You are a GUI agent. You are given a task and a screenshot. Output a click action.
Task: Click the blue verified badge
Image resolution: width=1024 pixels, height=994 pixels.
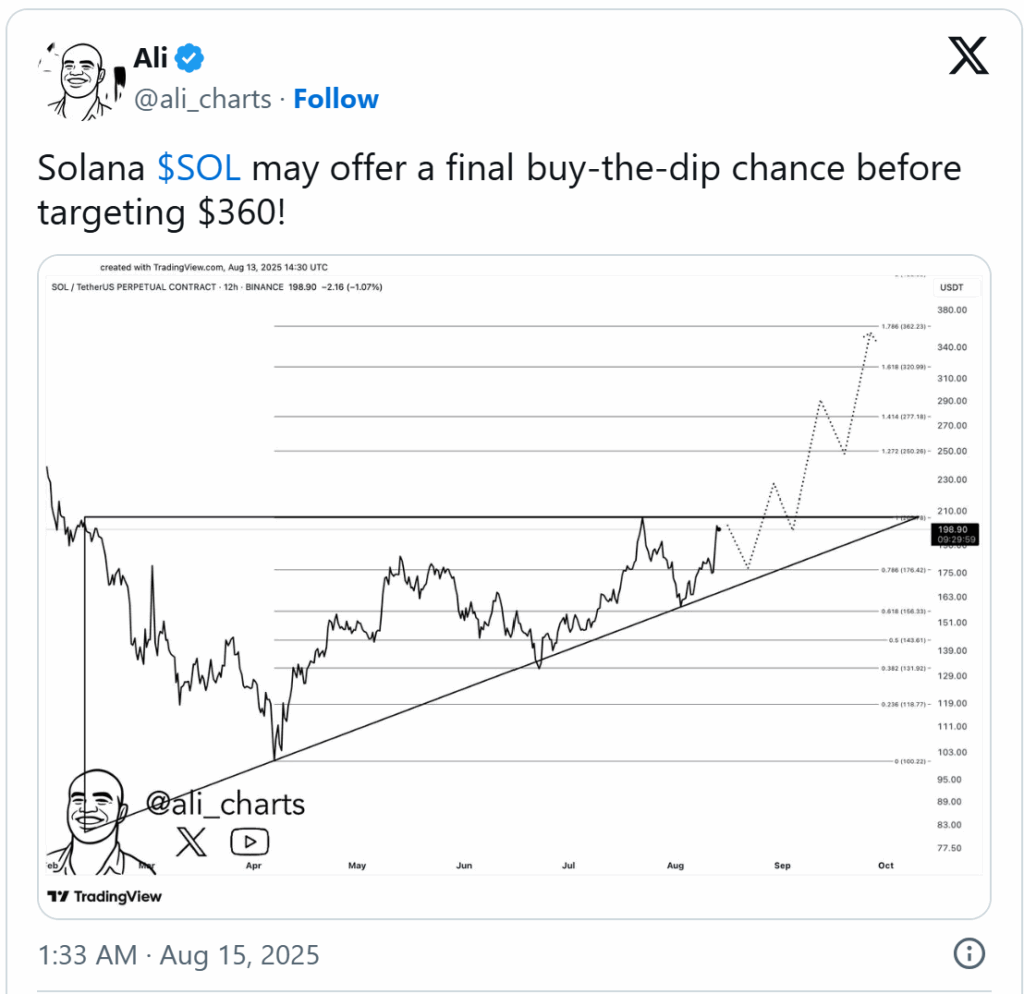pos(190,58)
